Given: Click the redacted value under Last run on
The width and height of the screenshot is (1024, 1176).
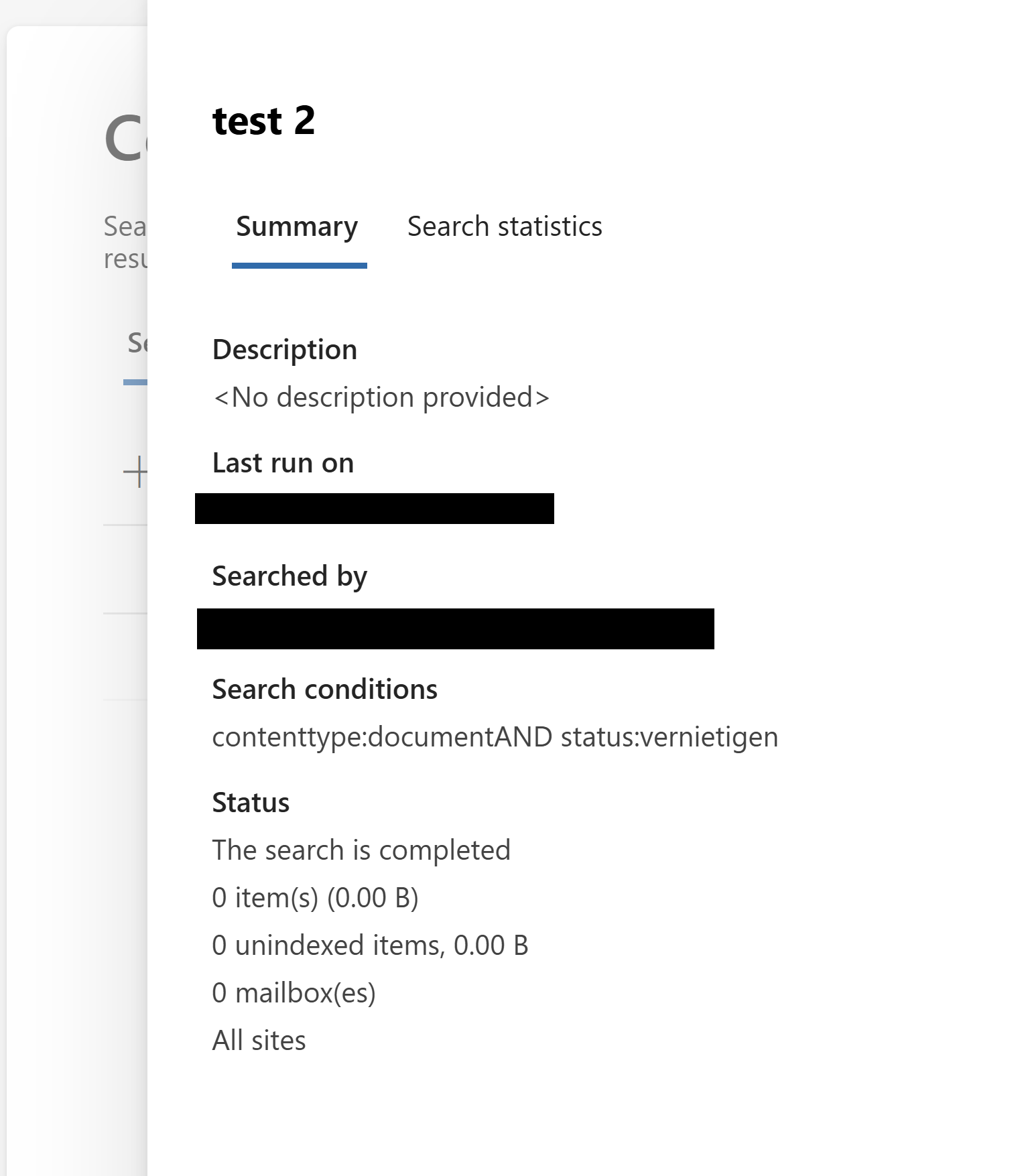Looking at the screenshot, I should (374, 509).
